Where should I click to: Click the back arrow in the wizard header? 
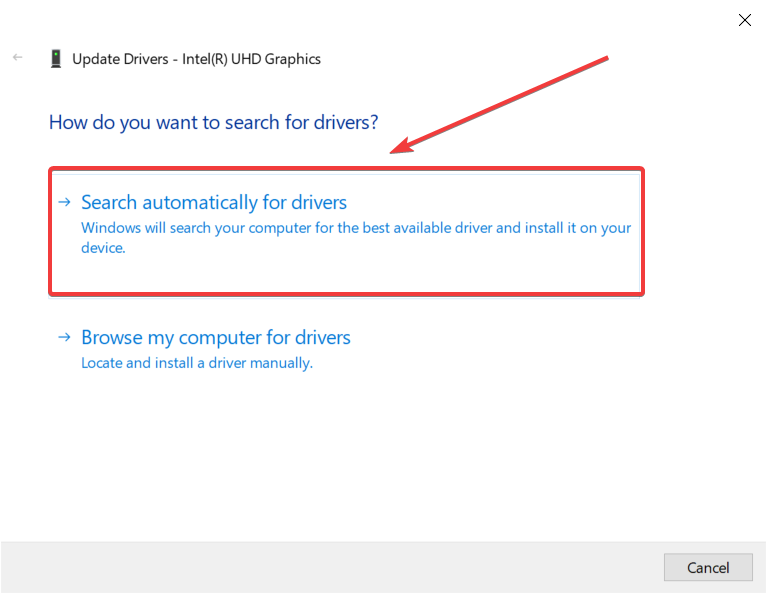tap(18, 58)
